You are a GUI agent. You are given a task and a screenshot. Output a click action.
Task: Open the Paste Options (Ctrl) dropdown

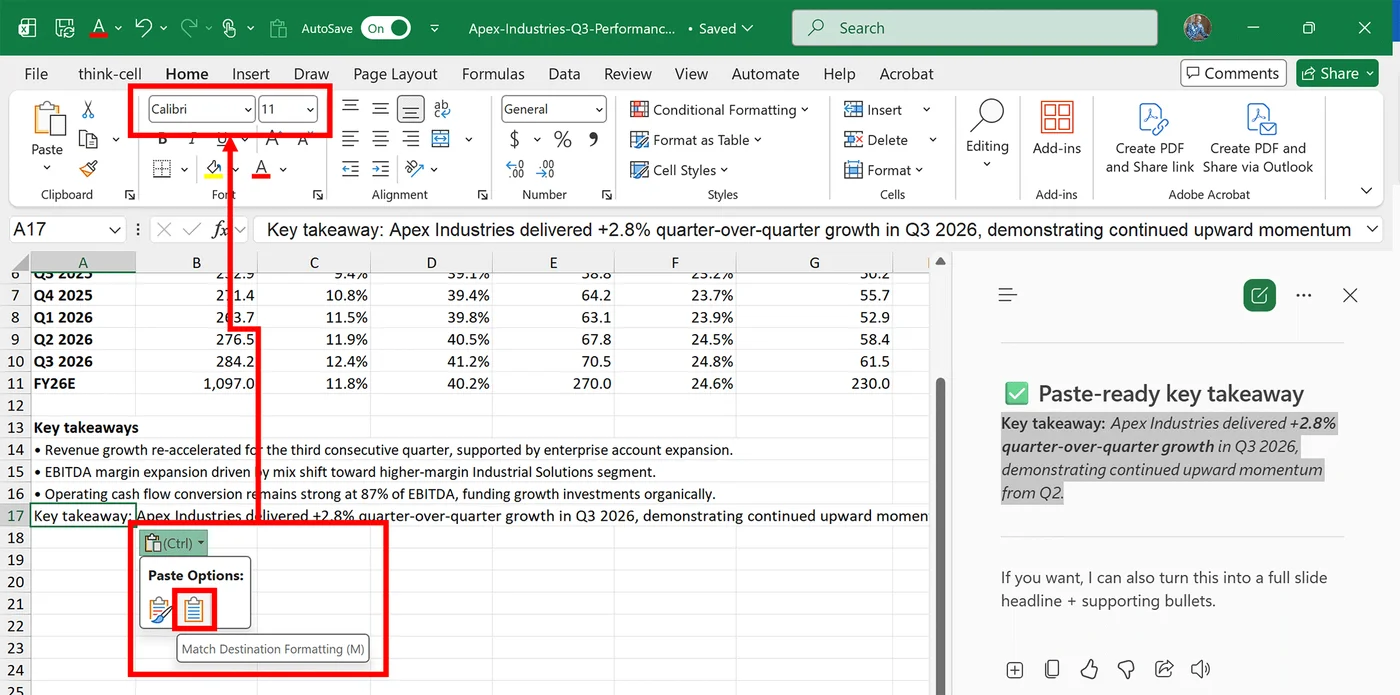click(x=174, y=543)
